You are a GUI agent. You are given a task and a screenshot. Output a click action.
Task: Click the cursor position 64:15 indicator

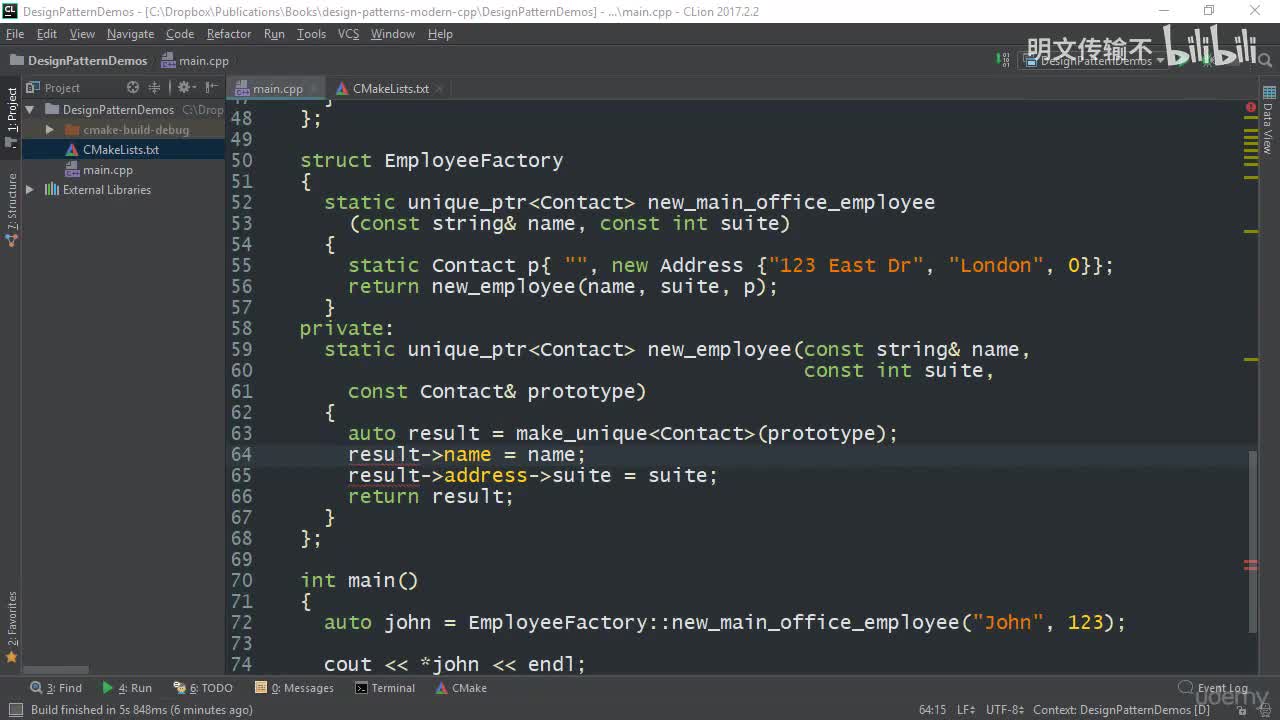932,710
